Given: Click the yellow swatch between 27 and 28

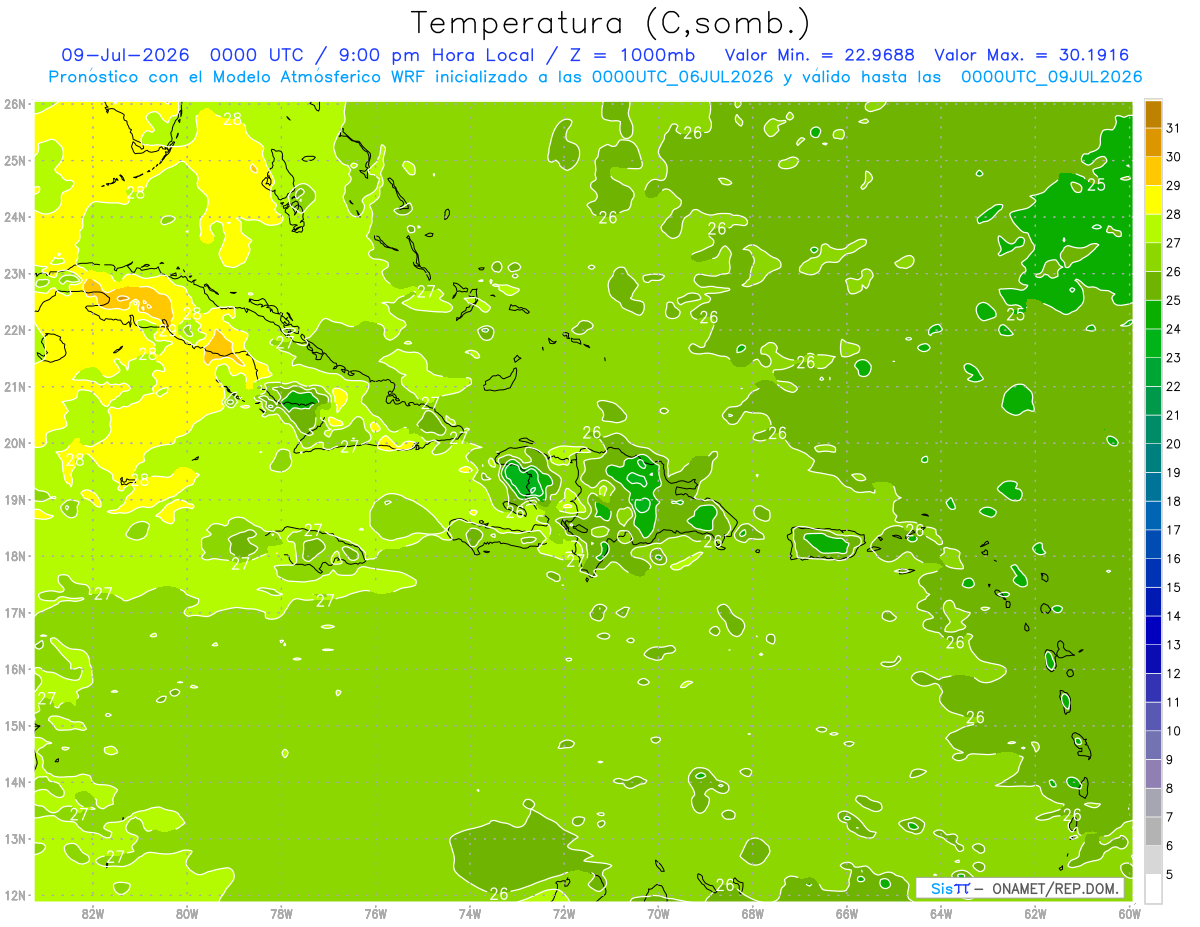Looking at the screenshot, I should pyautogui.click(x=1153, y=229).
